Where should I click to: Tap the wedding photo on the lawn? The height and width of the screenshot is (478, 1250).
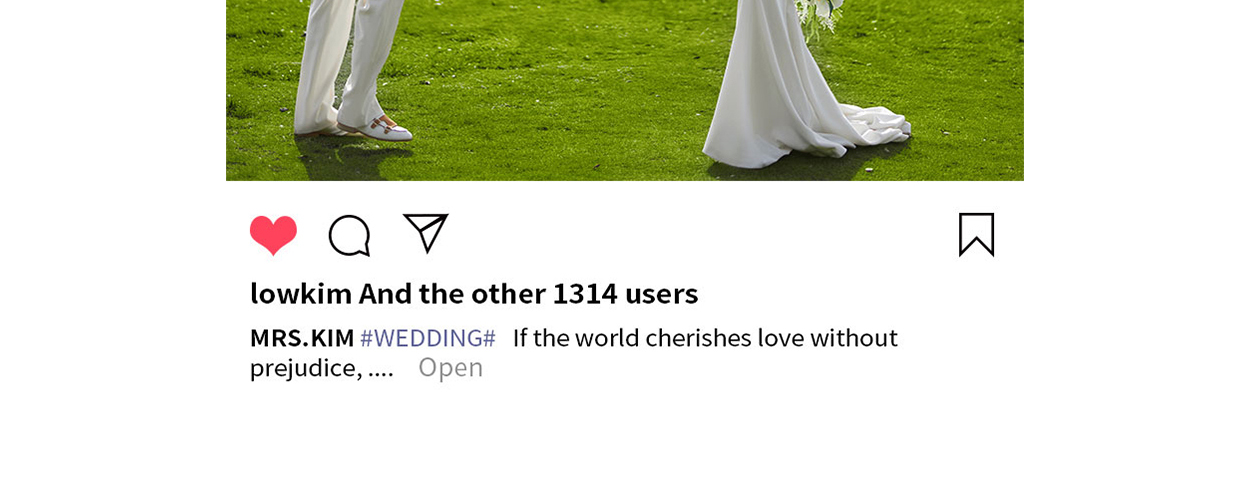(x=625, y=90)
